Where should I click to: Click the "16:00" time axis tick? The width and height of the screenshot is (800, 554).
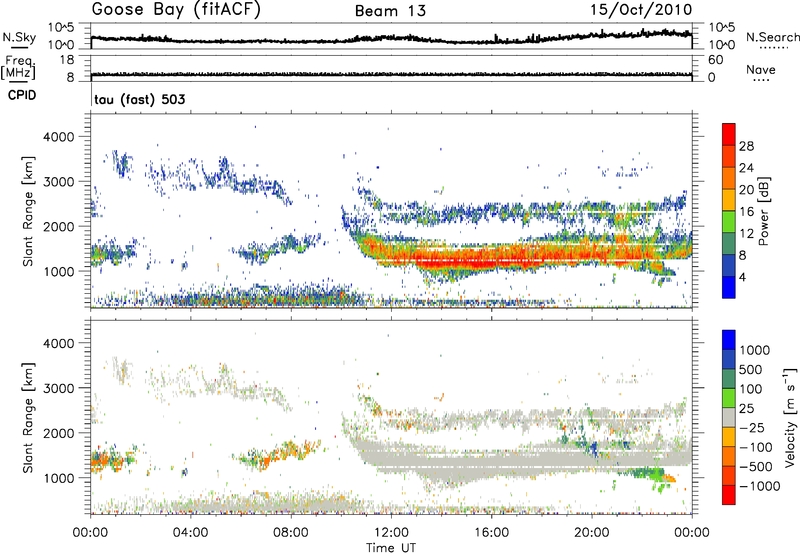[491, 533]
